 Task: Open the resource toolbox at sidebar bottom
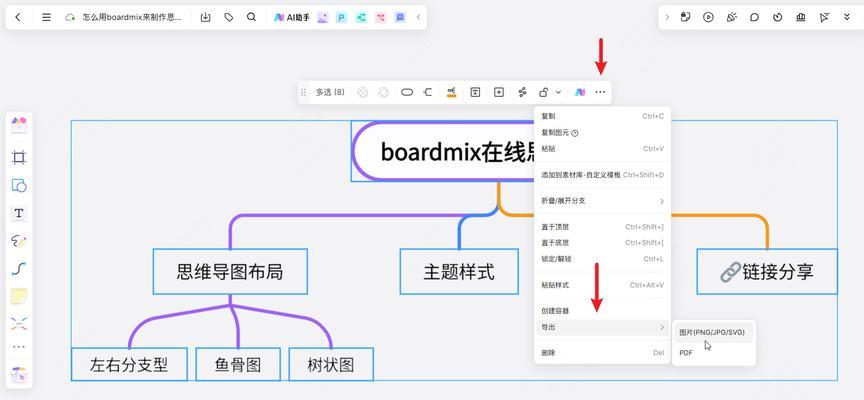19,375
